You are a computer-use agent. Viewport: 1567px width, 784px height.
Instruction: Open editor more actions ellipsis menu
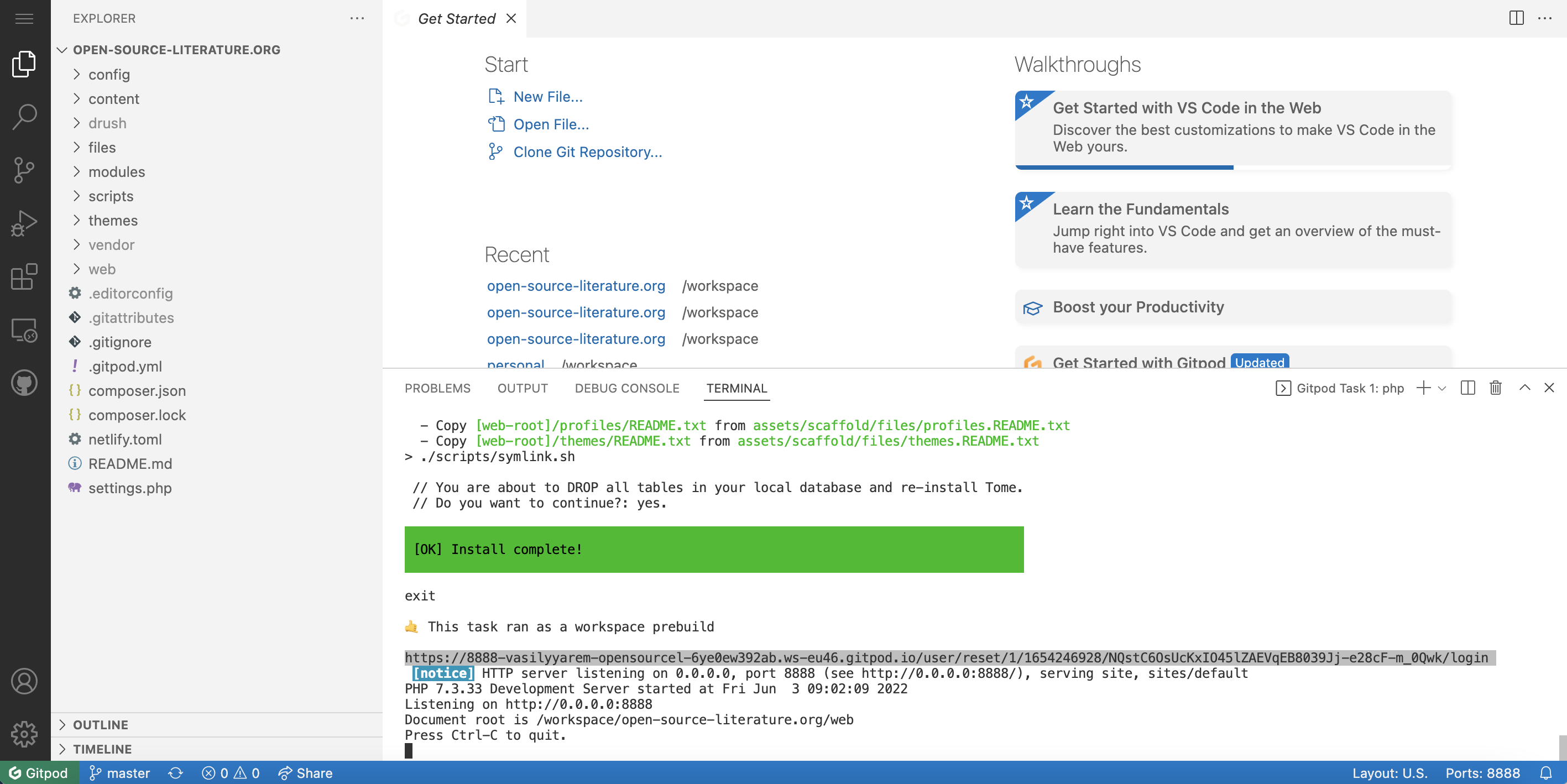[1544, 18]
